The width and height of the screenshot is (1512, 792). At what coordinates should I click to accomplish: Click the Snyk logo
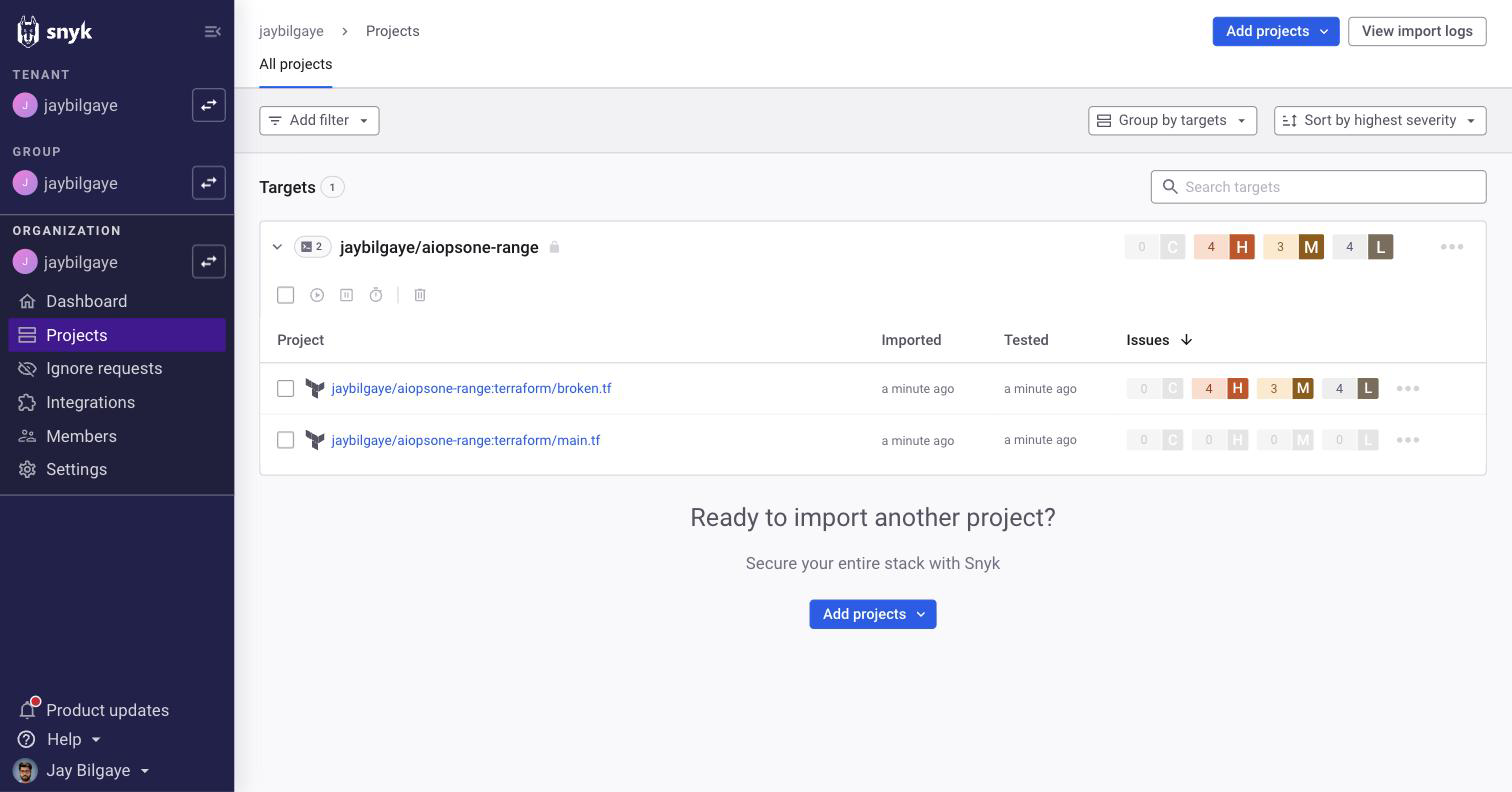point(55,31)
